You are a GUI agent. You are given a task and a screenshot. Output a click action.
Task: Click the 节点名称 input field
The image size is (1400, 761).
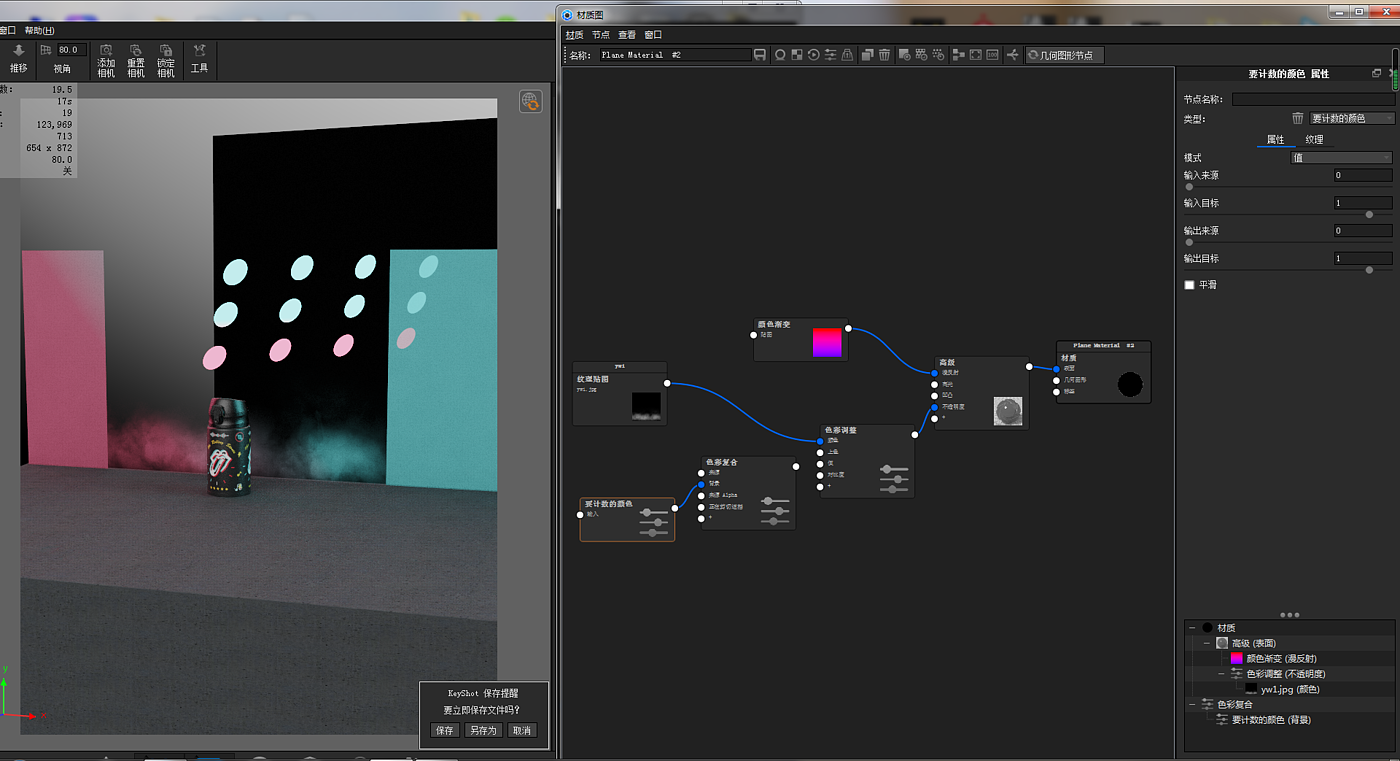click(x=1312, y=99)
